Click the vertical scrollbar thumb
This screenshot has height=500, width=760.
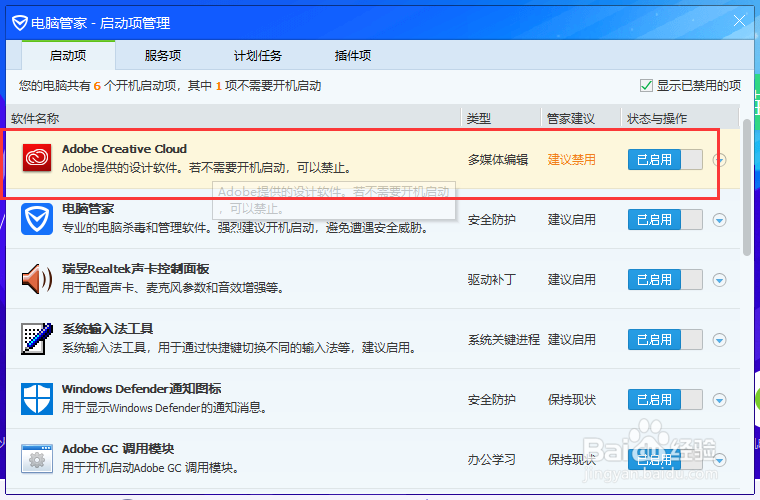click(747, 187)
